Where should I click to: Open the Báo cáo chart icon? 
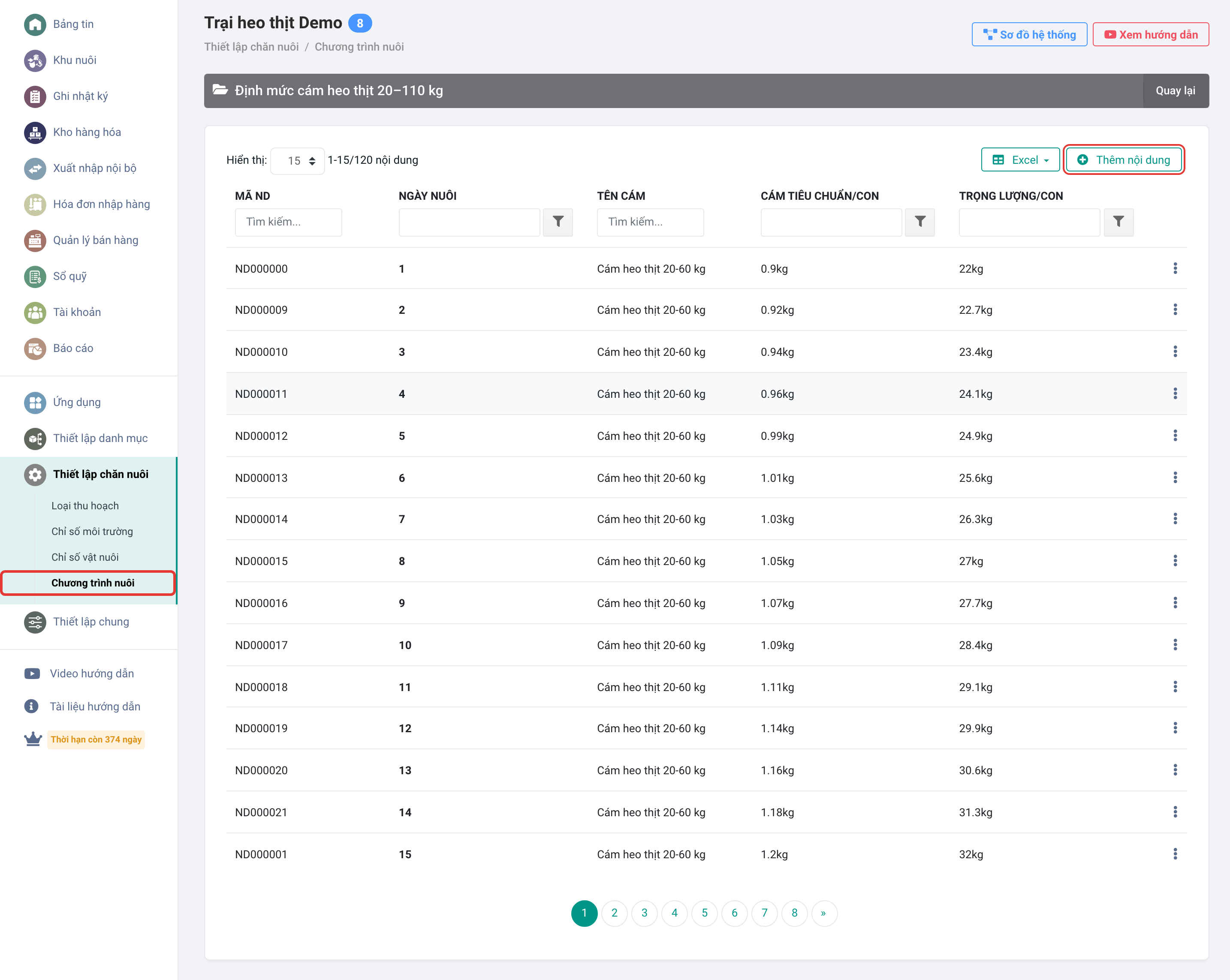[35, 348]
